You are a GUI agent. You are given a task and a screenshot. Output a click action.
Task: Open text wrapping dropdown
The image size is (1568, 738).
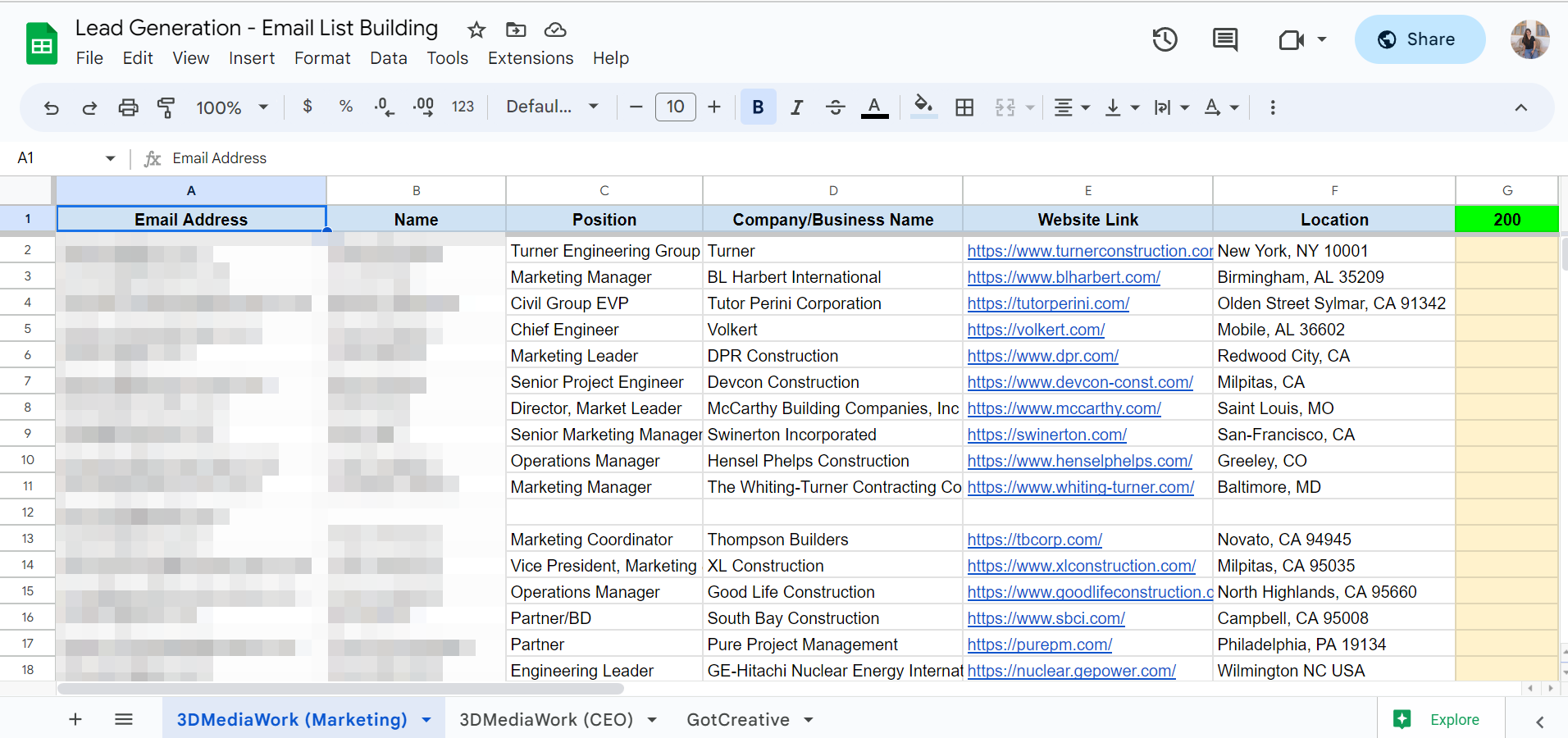(1172, 107)
